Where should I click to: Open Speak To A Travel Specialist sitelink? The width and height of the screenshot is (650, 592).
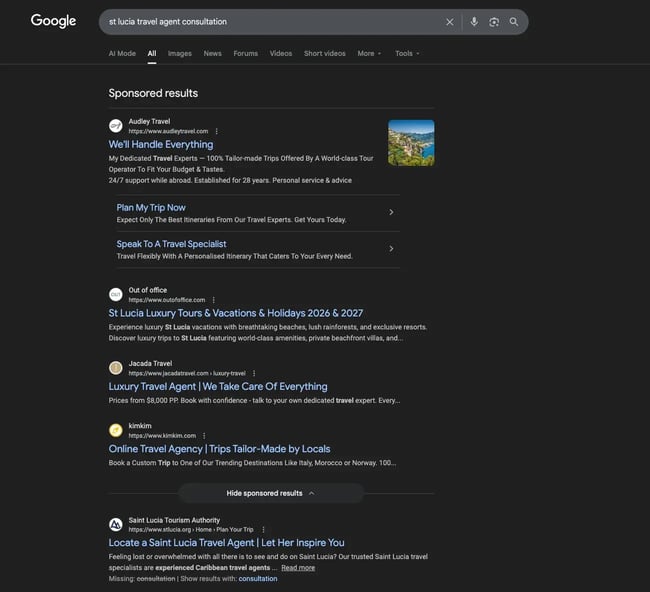pyautogui.click(x=171, y=244)
